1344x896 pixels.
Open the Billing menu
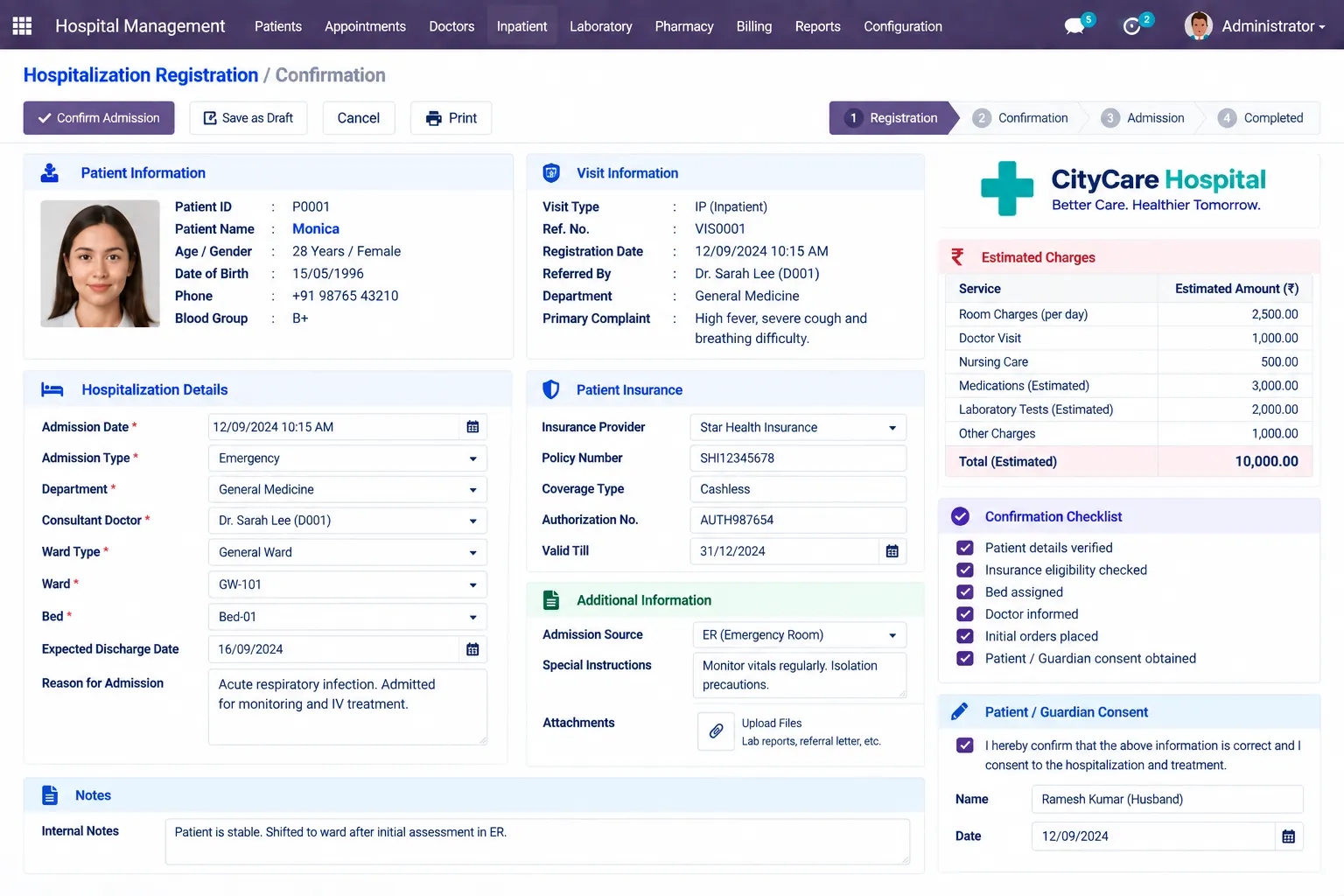coord(753,26)
